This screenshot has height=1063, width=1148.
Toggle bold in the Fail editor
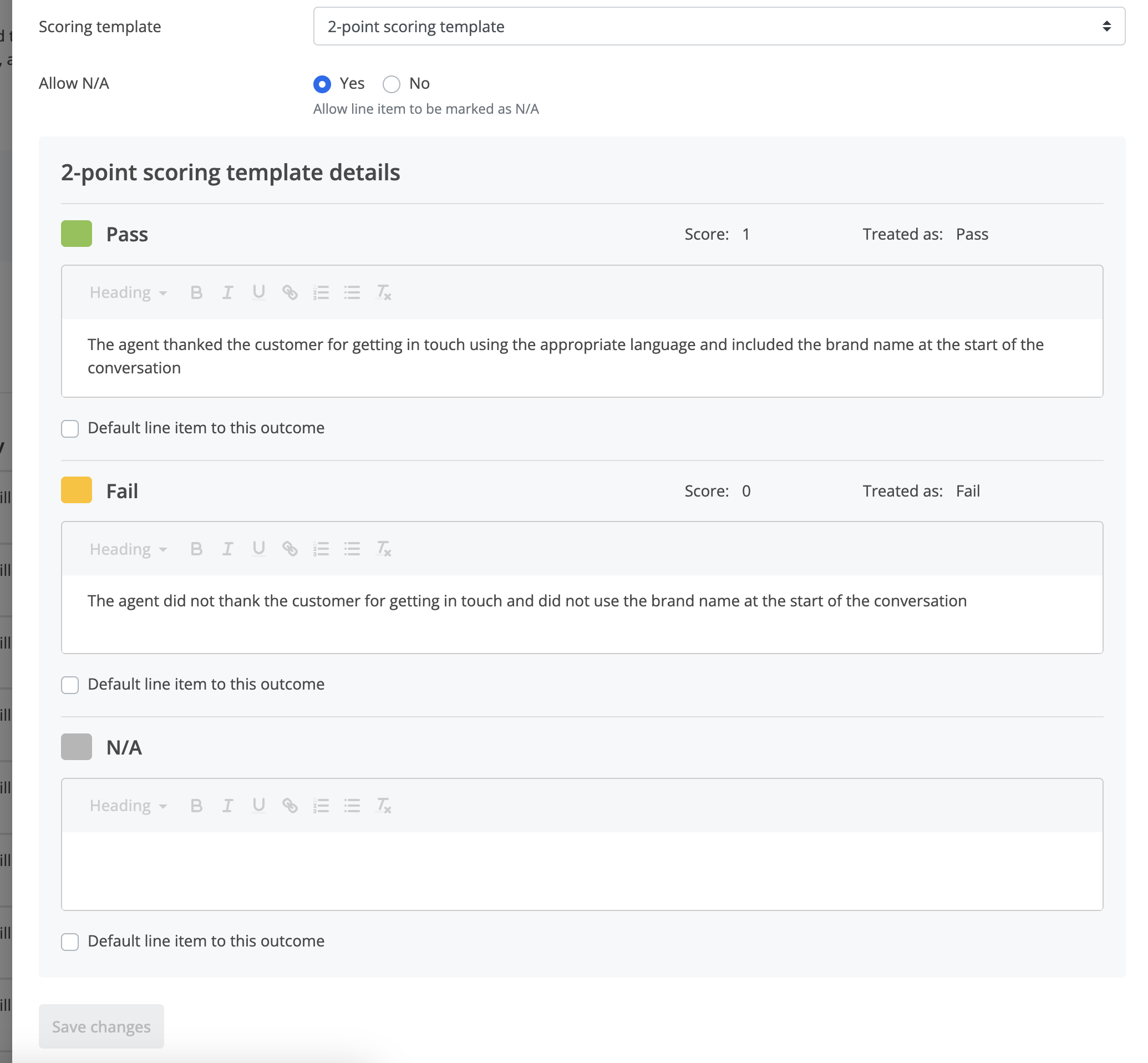pyautogui.click(x=196, y=549)
